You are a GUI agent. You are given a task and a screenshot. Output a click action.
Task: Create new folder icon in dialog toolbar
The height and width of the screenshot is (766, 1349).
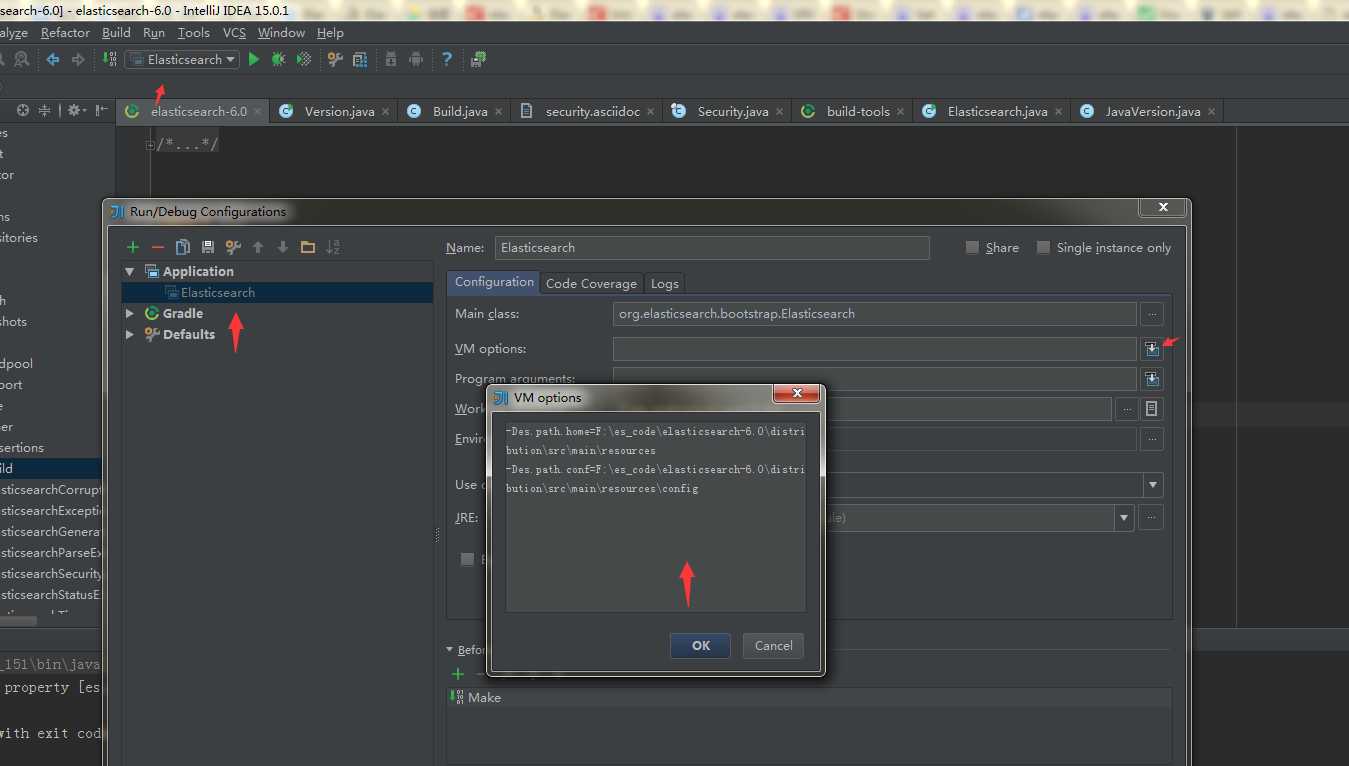tap(308, 247)
